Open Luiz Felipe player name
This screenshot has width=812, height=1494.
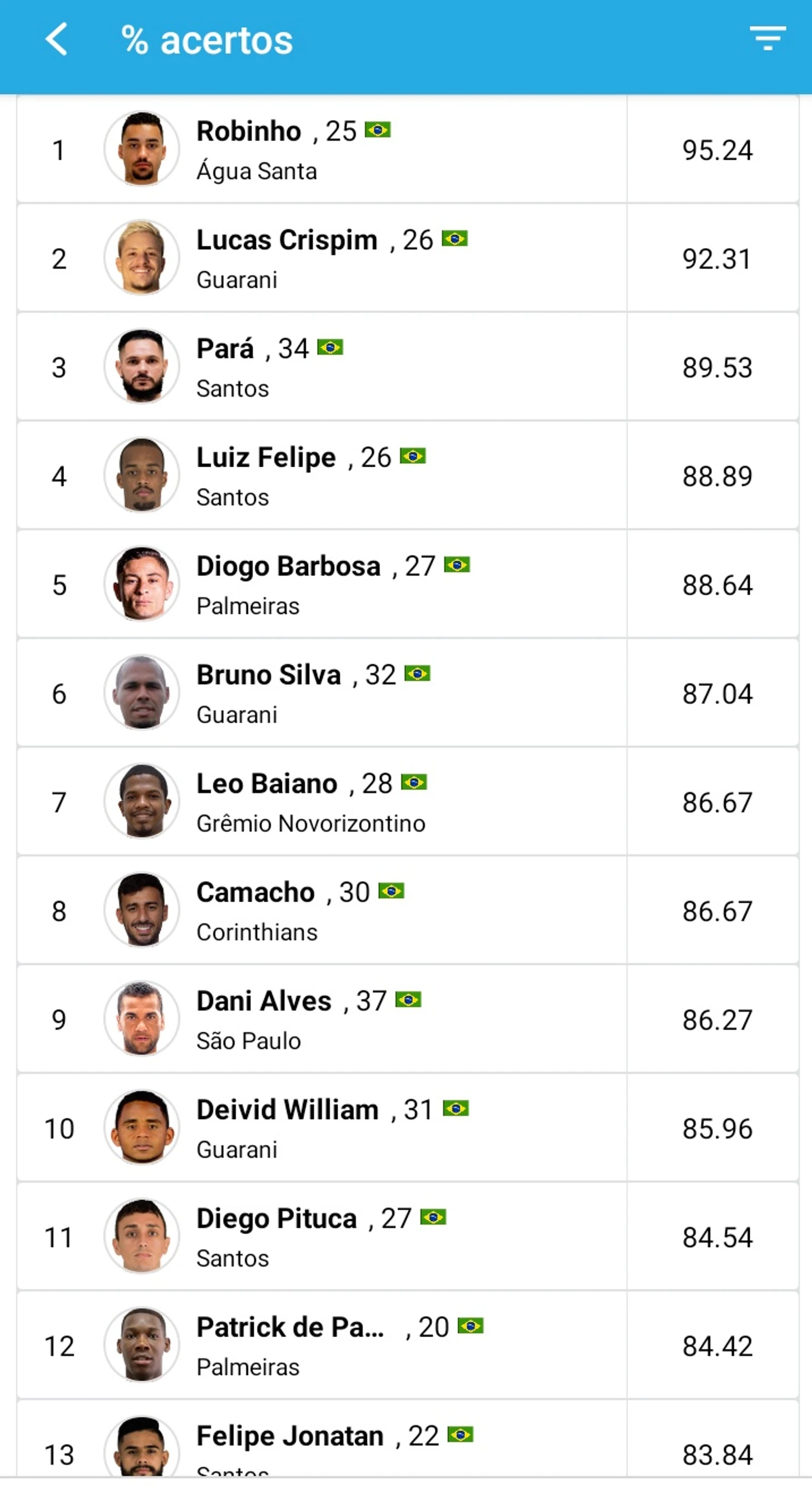coord(266,458)
